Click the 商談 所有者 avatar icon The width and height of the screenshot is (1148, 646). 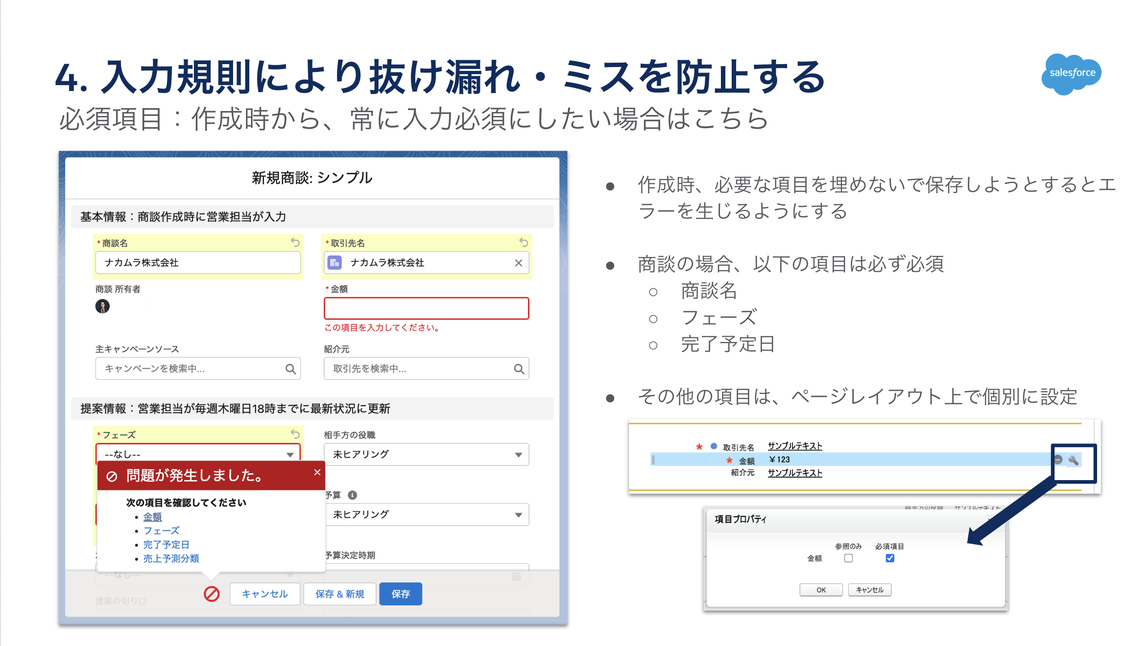click(102, 306)
